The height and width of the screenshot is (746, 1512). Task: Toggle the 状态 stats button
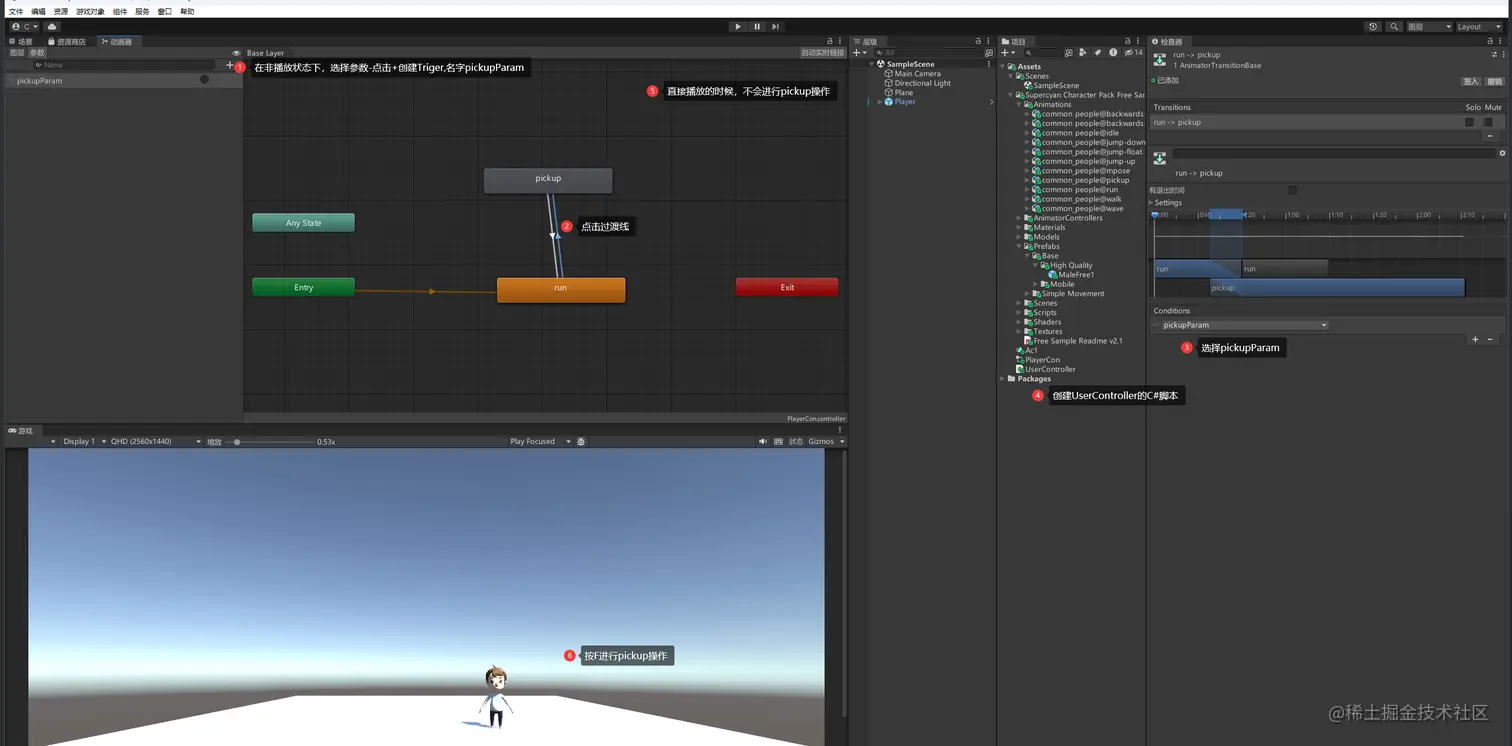coord(796,441)
